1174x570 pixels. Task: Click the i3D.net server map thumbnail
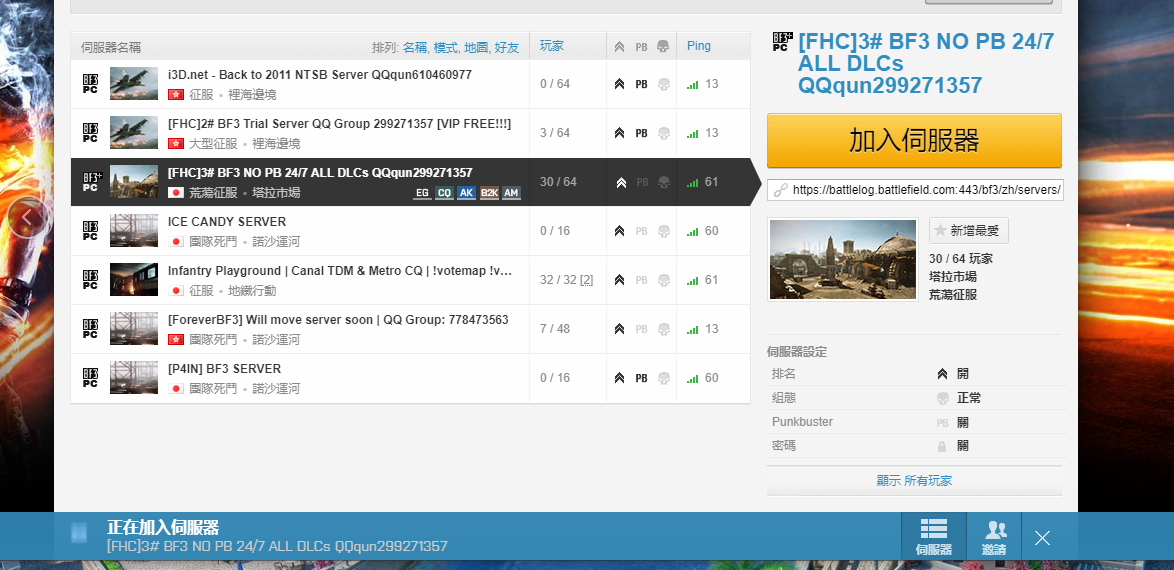tap(134, 84)
